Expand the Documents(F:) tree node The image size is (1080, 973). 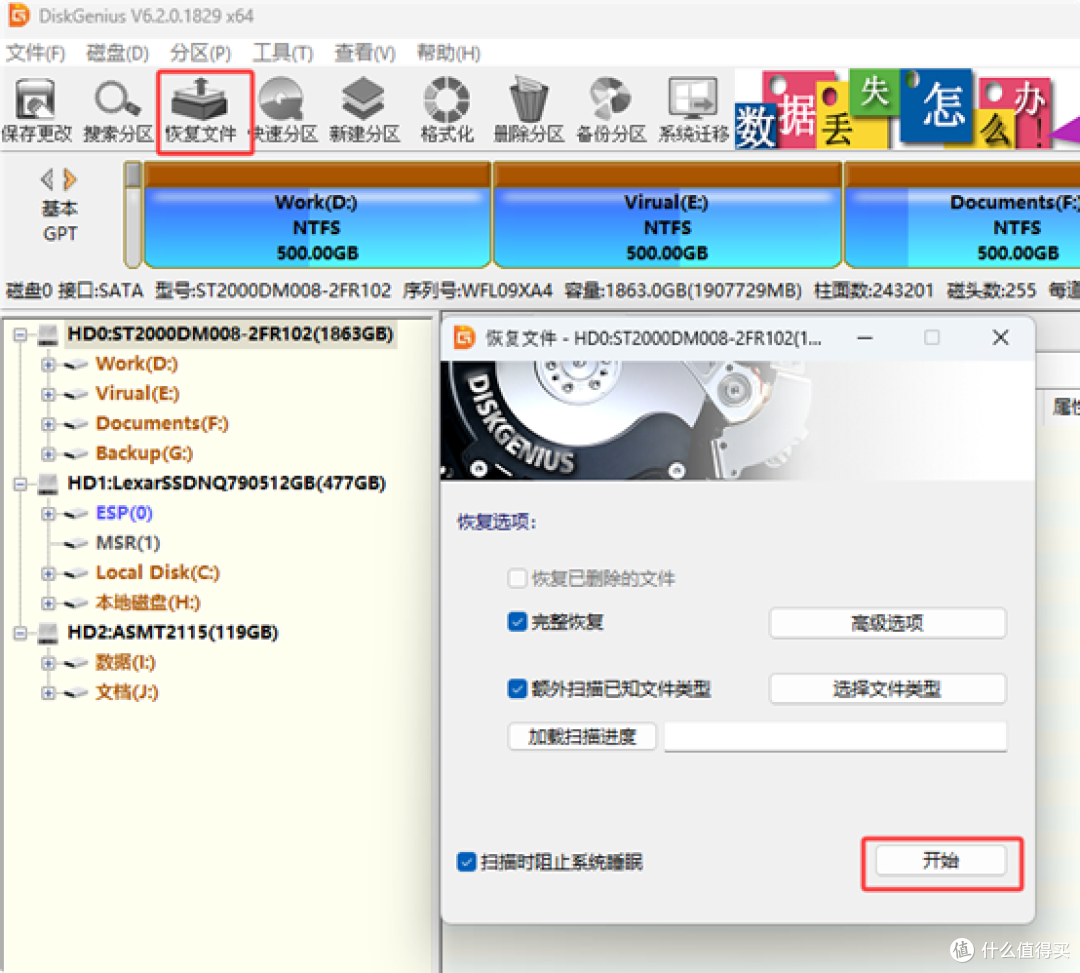pos(48,424)
